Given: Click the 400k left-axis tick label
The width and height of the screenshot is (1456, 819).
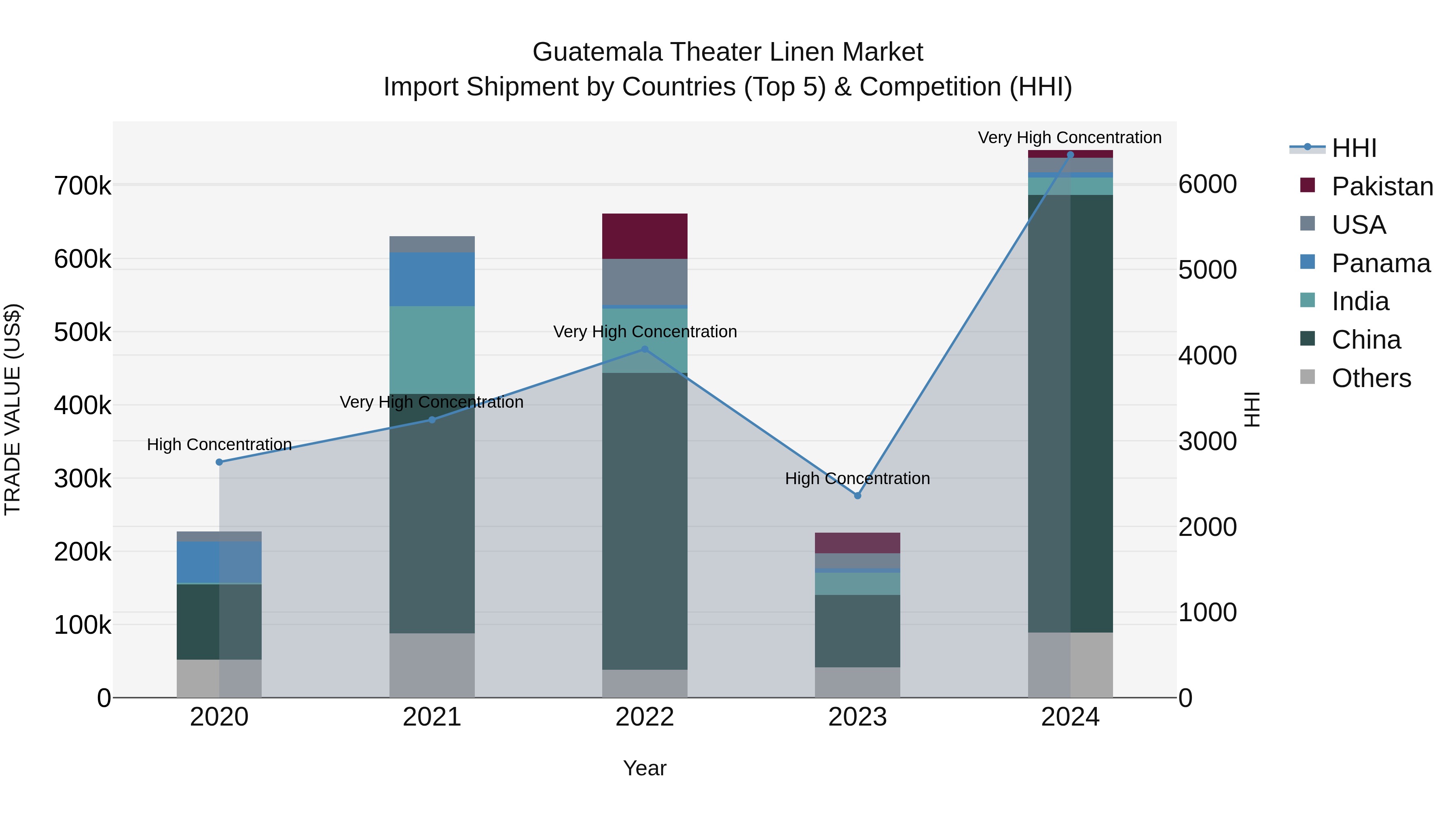Looking at the screenshot, I should pyautogui.click(x=83, y=405).
